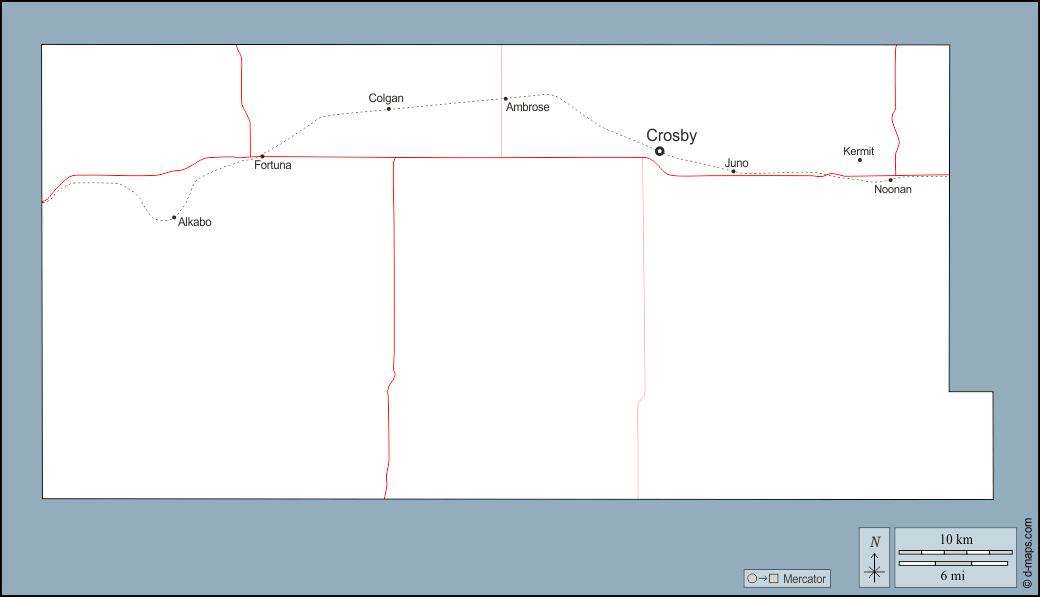Pick the Alkabo town dot marker

174,217
